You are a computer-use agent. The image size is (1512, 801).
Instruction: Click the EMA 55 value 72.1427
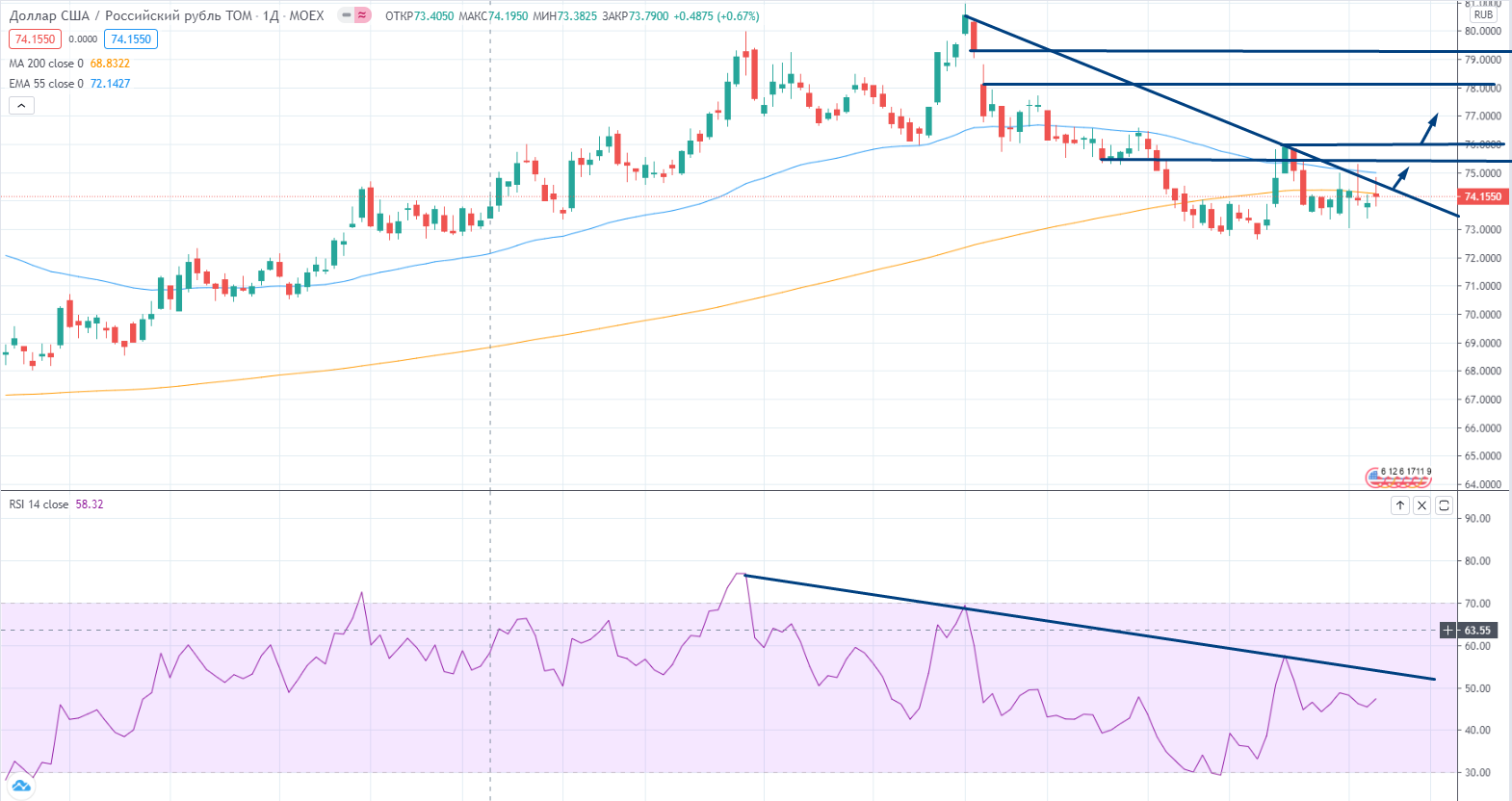pos(110,84)
